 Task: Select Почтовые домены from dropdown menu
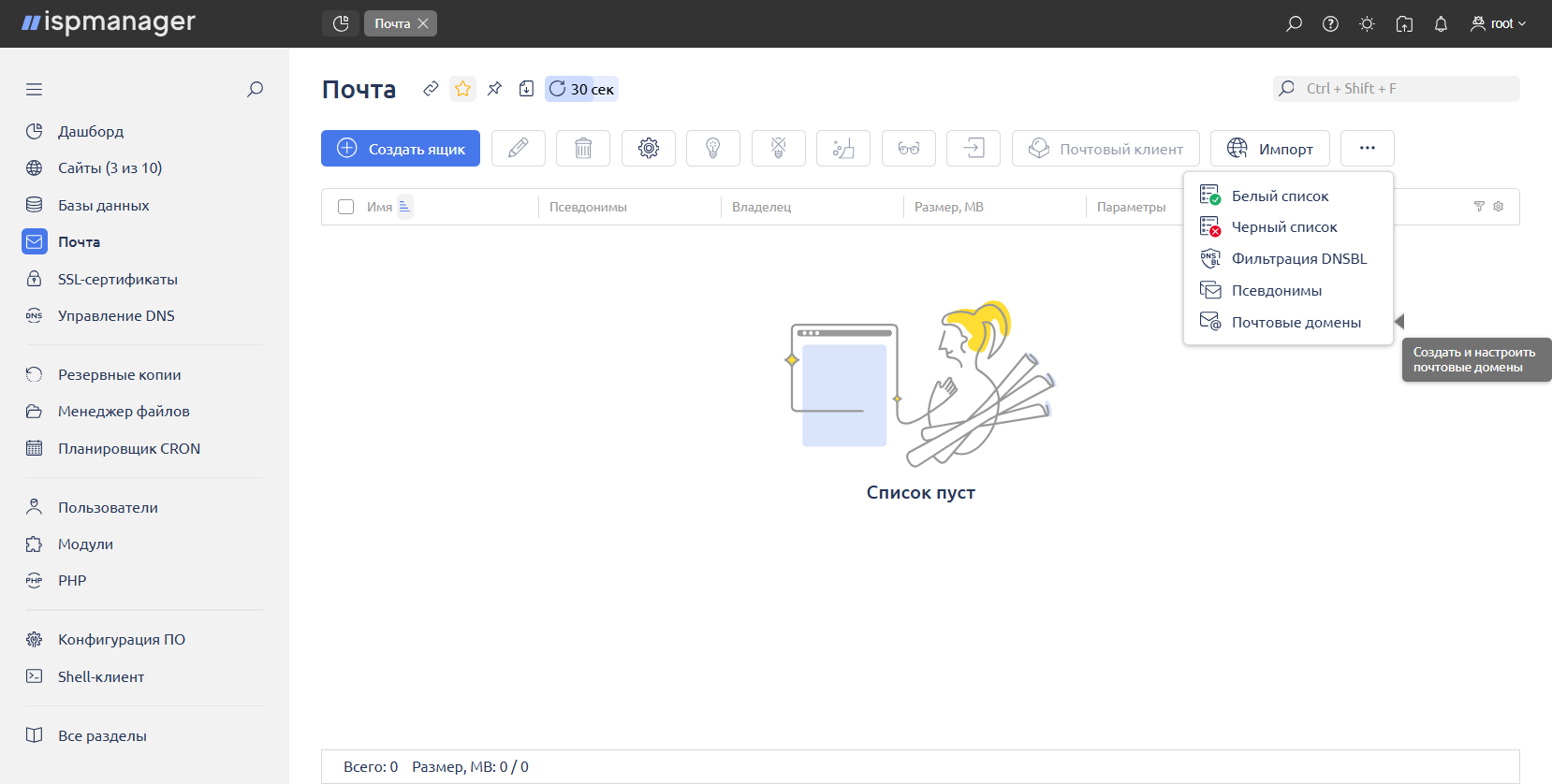pyautogui.click(x=1296, y=322)
